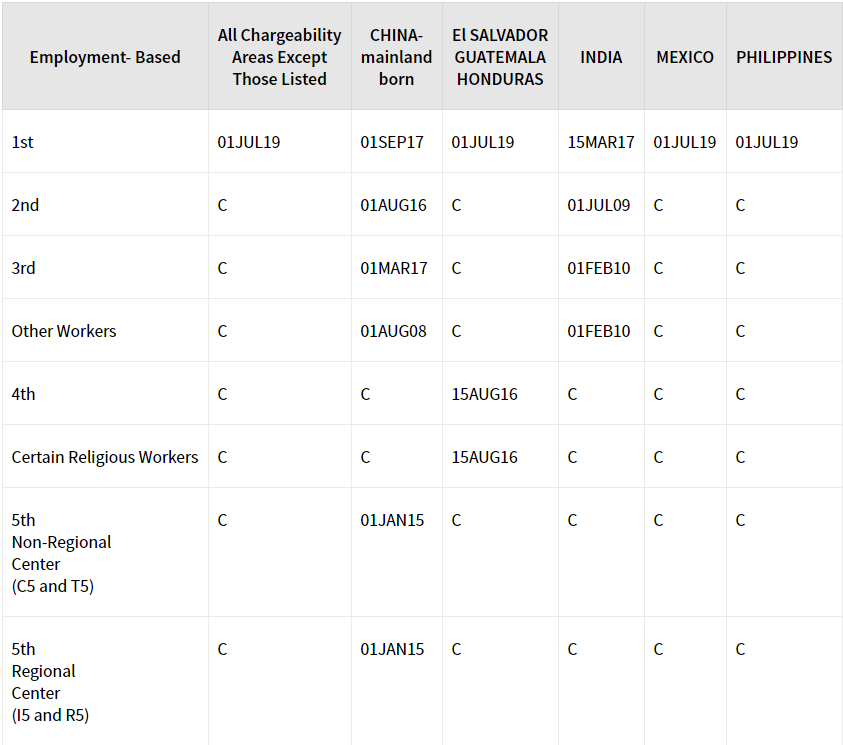Screen dimensions: 843x745
Task: Click the 1st preference row label
Action: [23, 142]
